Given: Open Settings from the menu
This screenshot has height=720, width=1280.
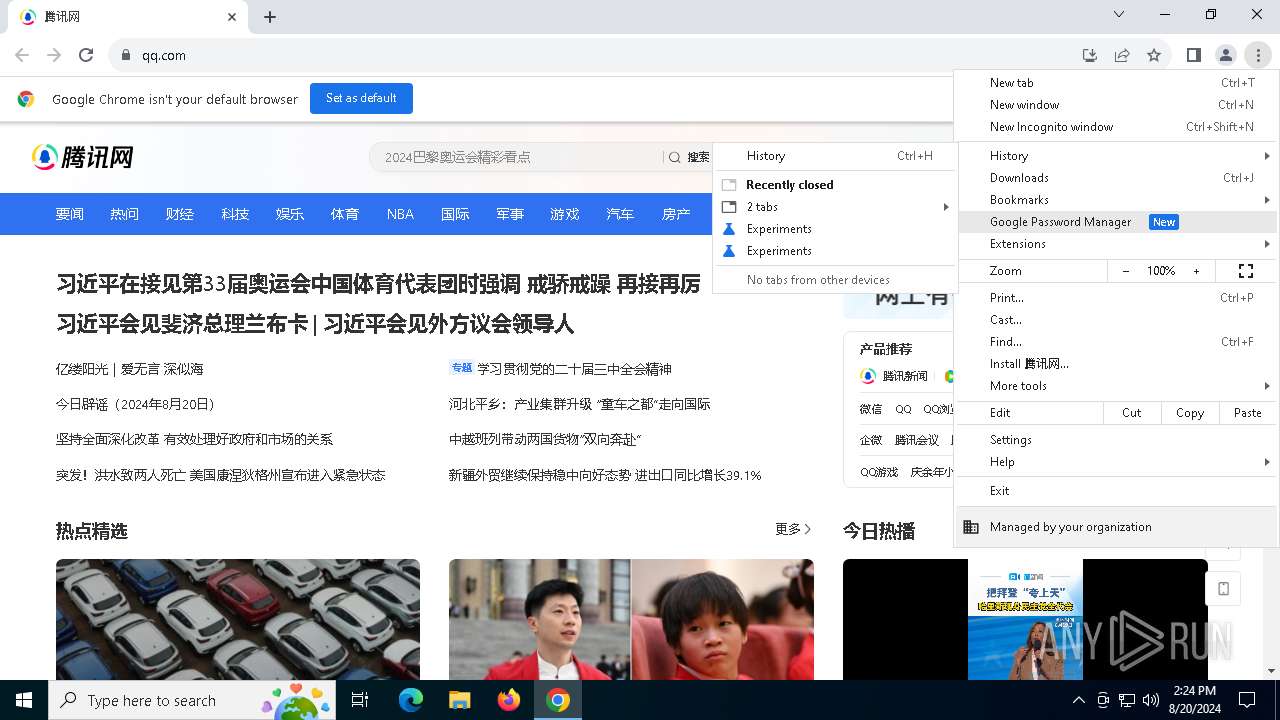Looking at the screenshot, I should (x=1117, y=440).
